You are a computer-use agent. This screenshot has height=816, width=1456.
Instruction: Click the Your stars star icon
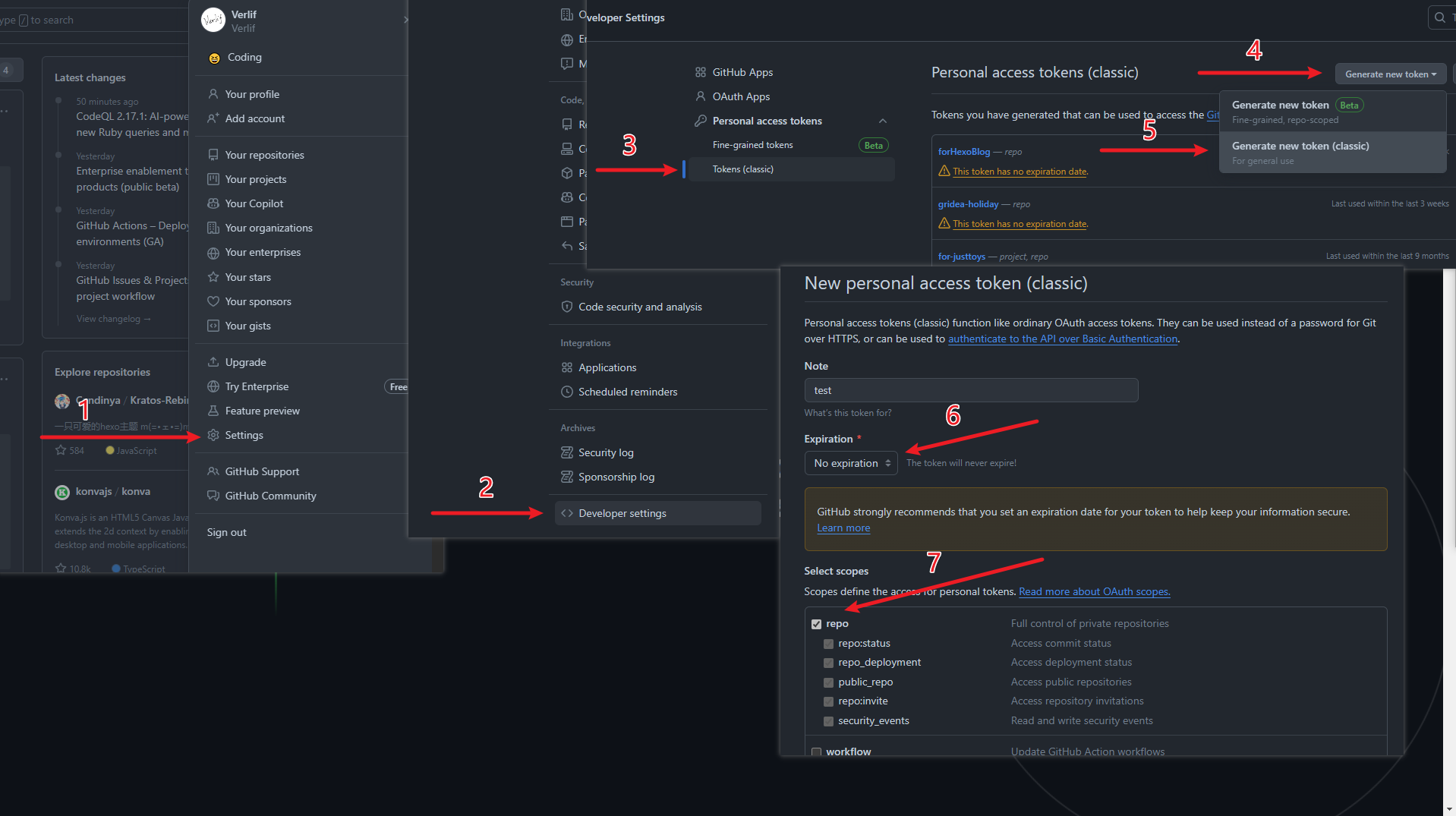(213, 277)
